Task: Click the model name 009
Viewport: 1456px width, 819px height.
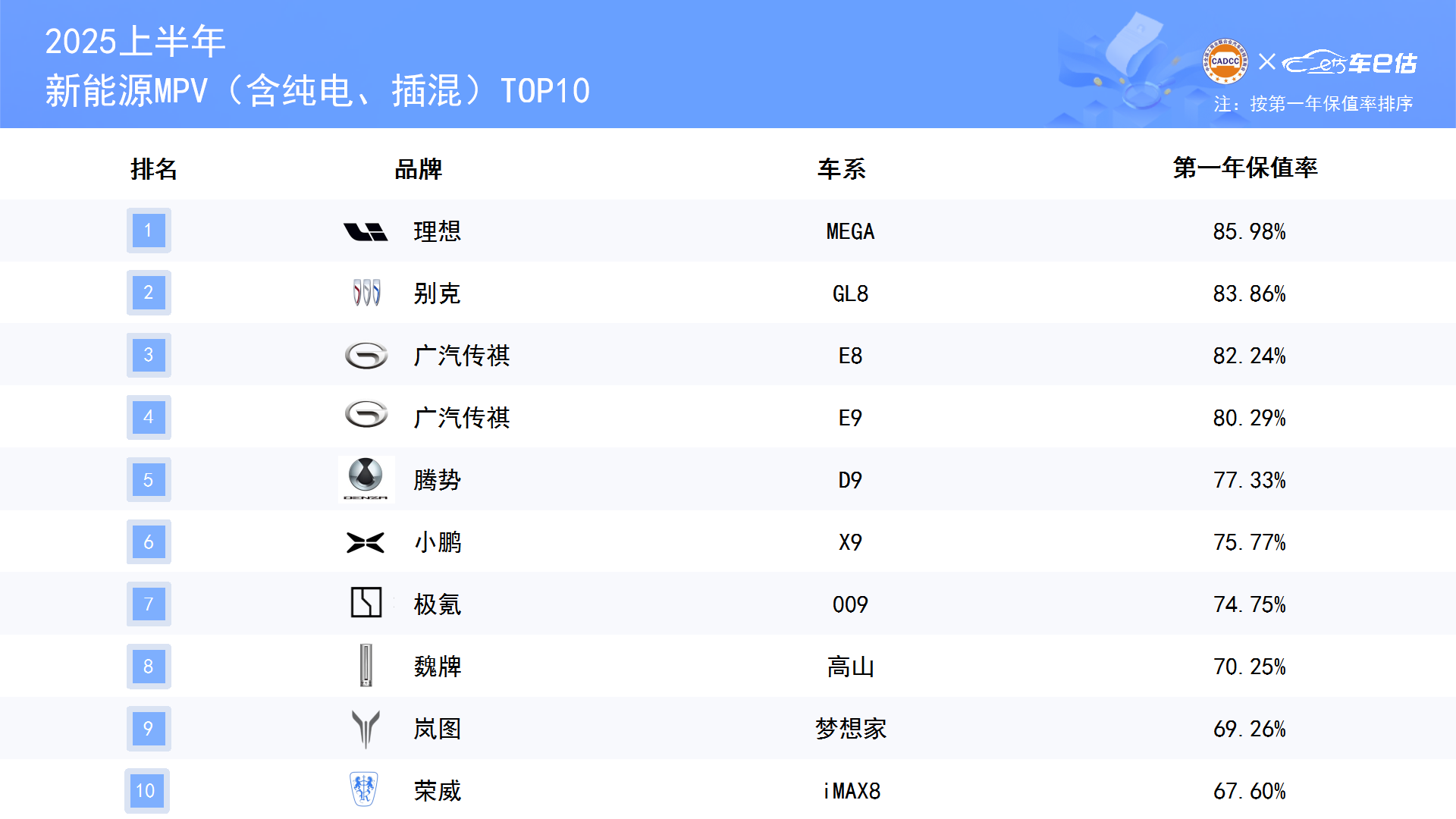Action: click(850, 604)
